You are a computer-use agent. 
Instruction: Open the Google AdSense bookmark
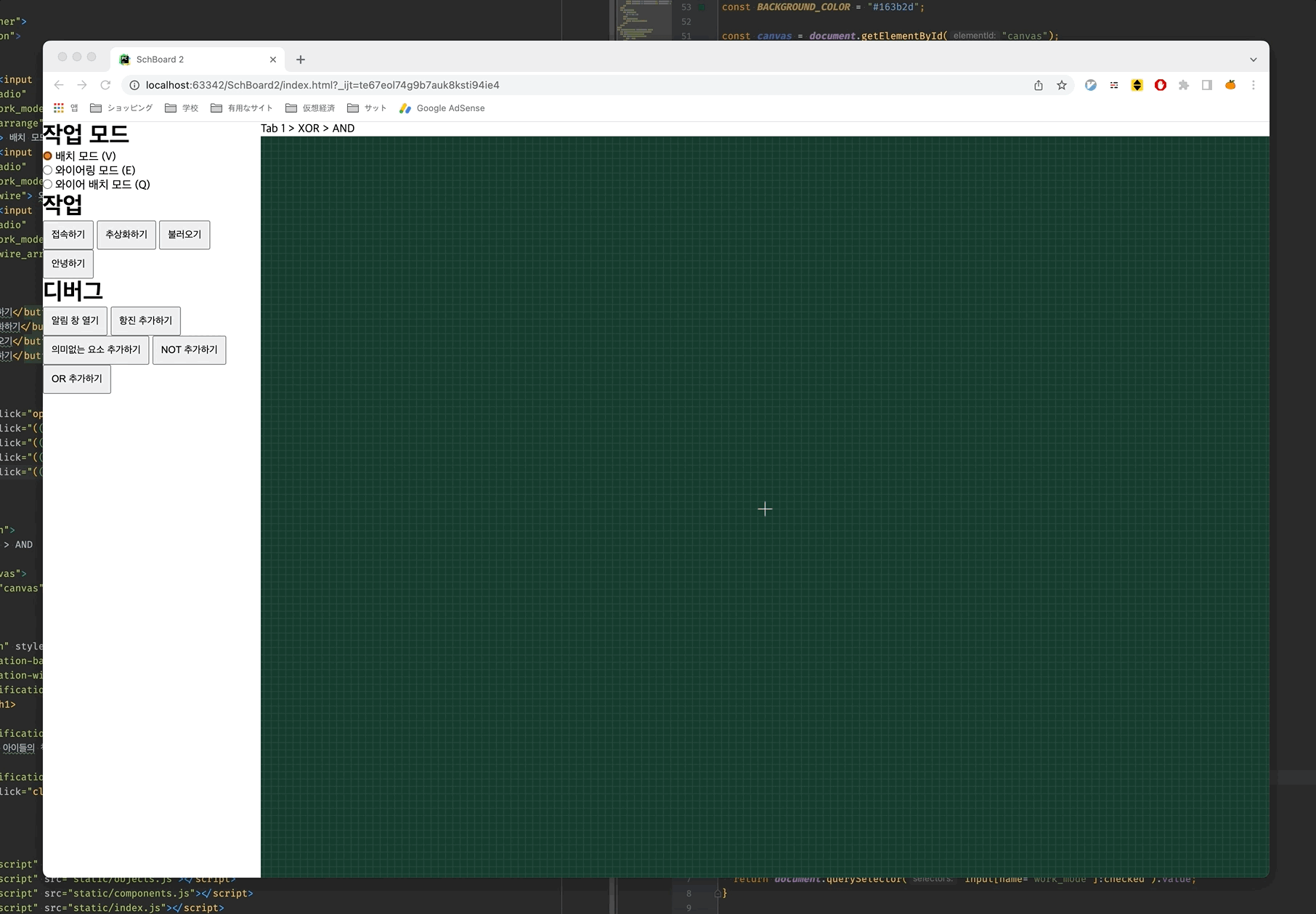click(x=442, y=108)
